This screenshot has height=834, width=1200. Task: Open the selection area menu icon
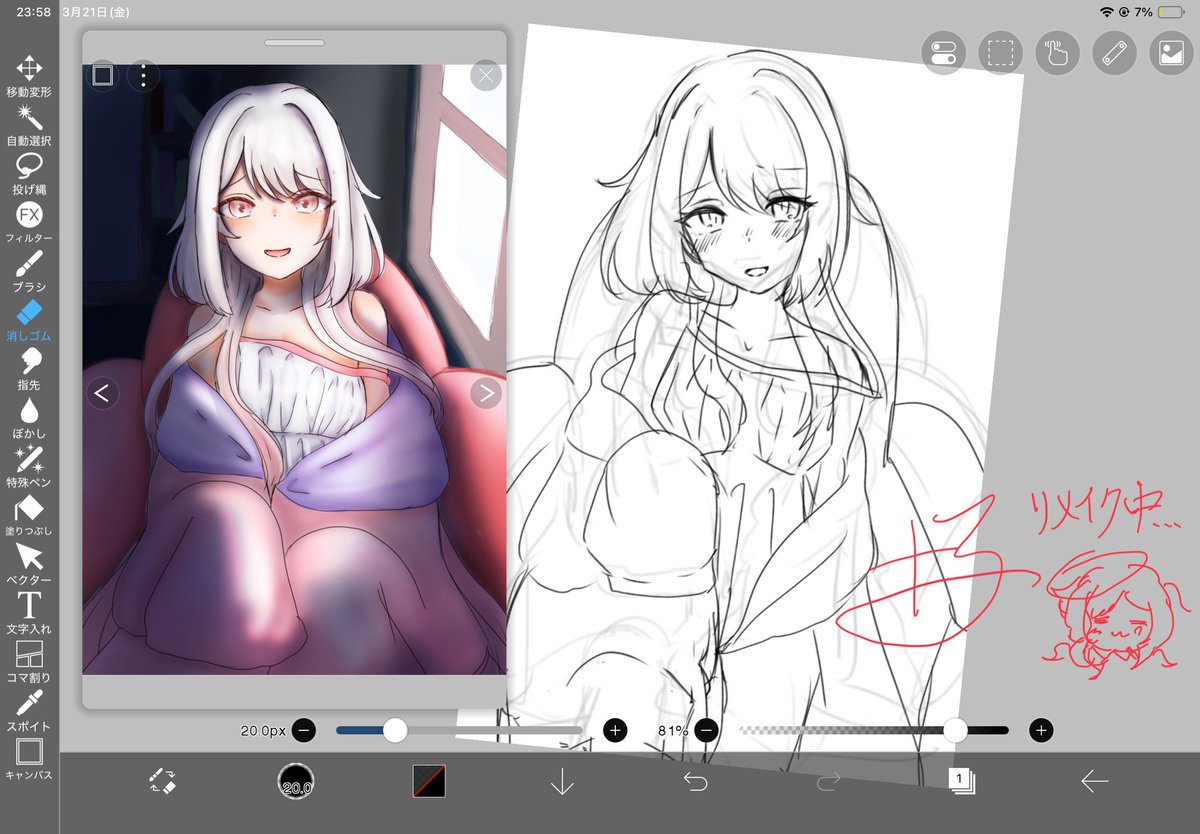click(x=999, y=53)
